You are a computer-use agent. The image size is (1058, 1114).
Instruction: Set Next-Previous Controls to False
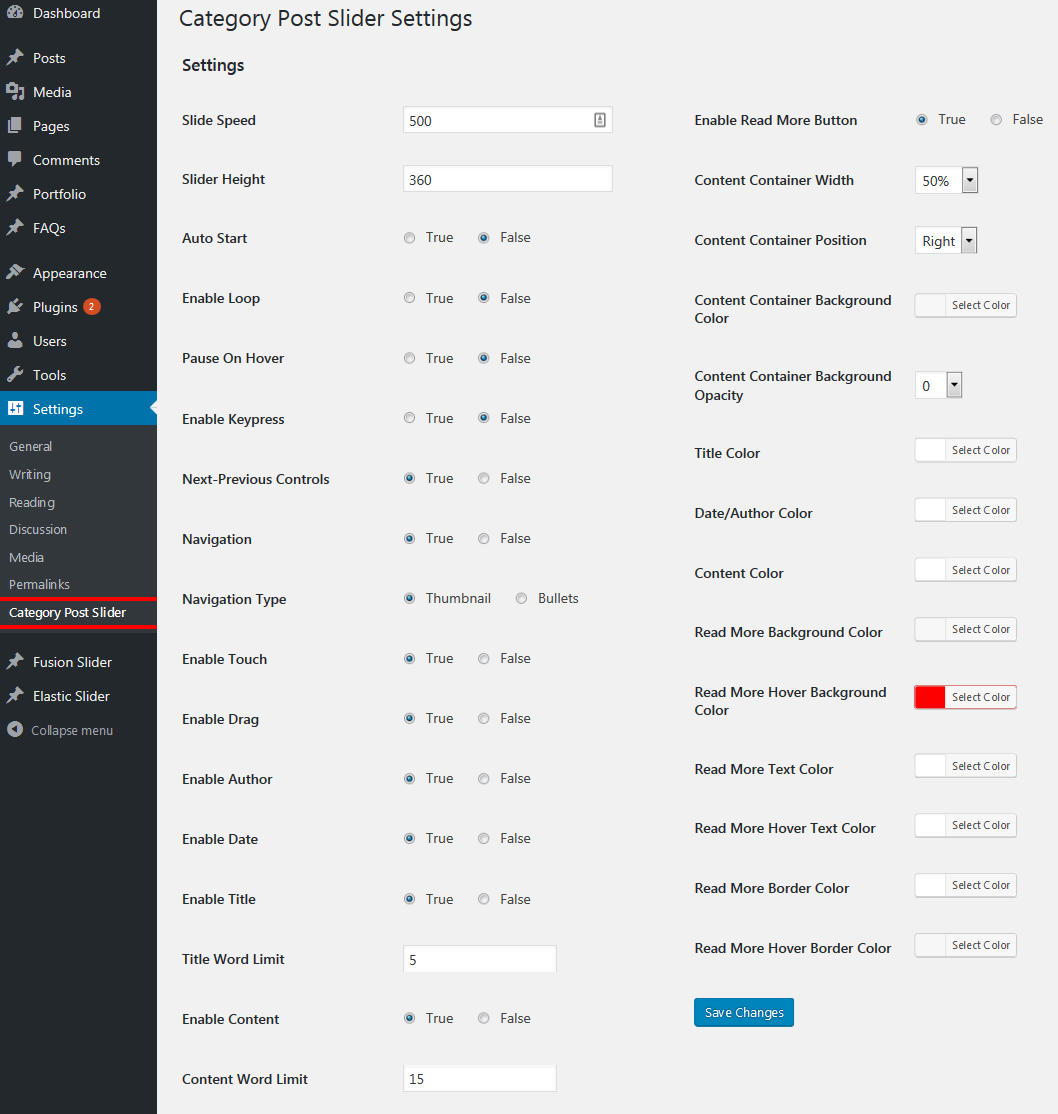point(483,478)
